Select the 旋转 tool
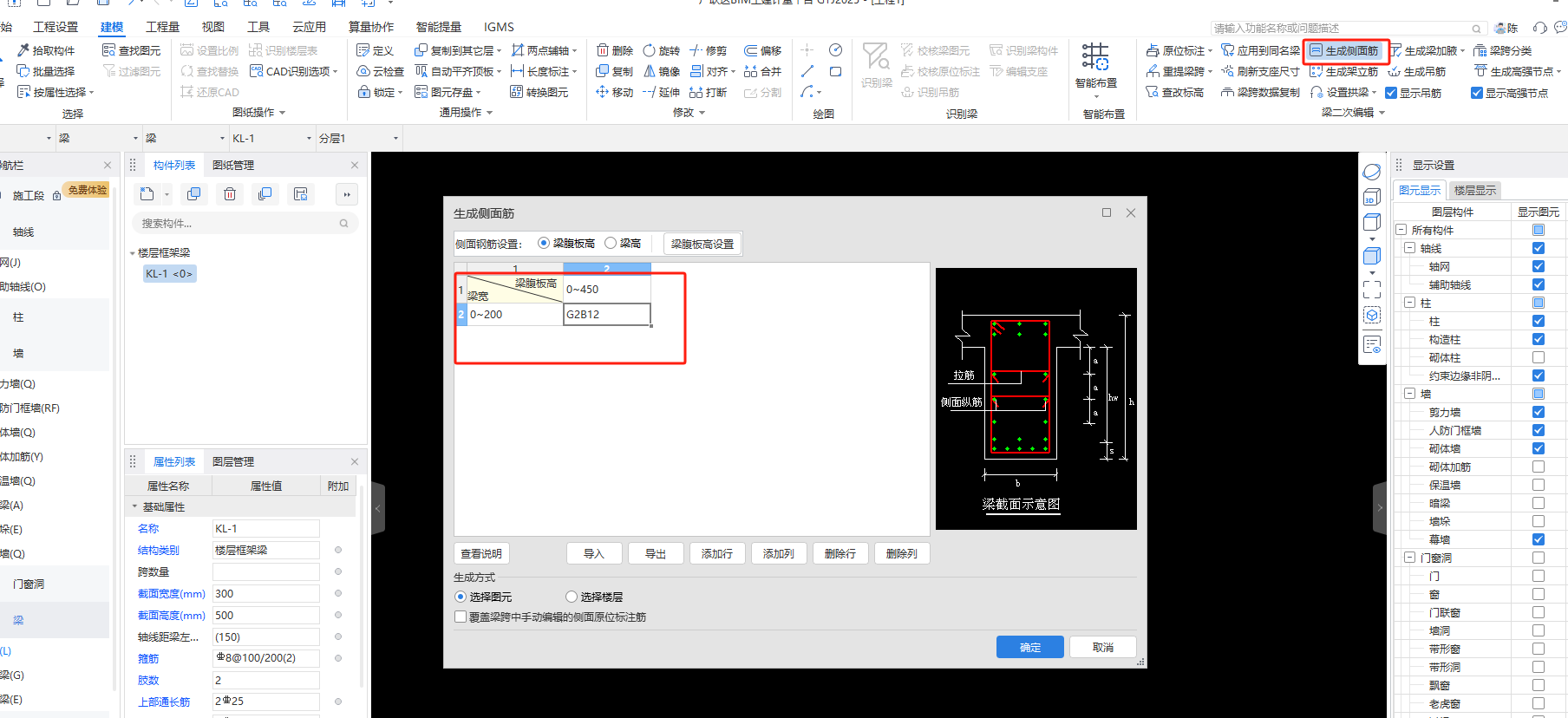Screen dimensions: 1568x718 click(661, 50)
